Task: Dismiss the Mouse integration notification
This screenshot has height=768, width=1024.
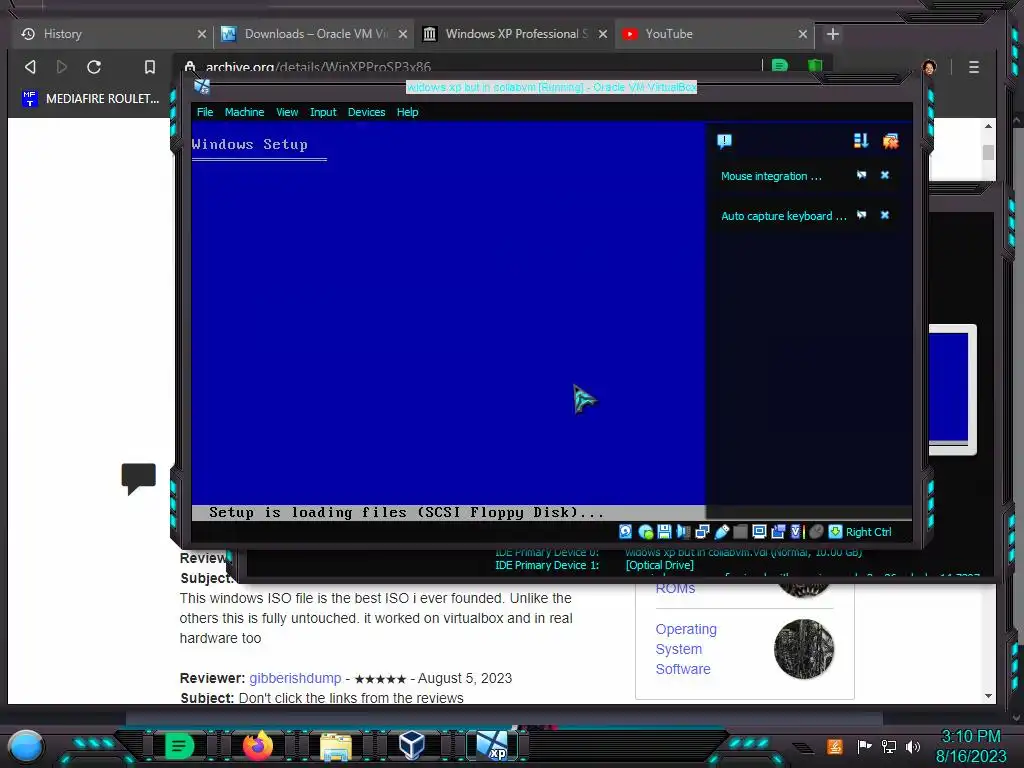Action: 885,175
